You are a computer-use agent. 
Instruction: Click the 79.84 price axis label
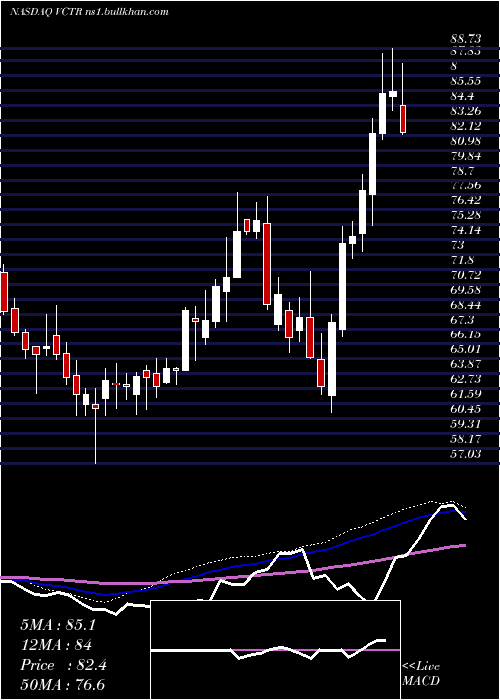(466, 156)
